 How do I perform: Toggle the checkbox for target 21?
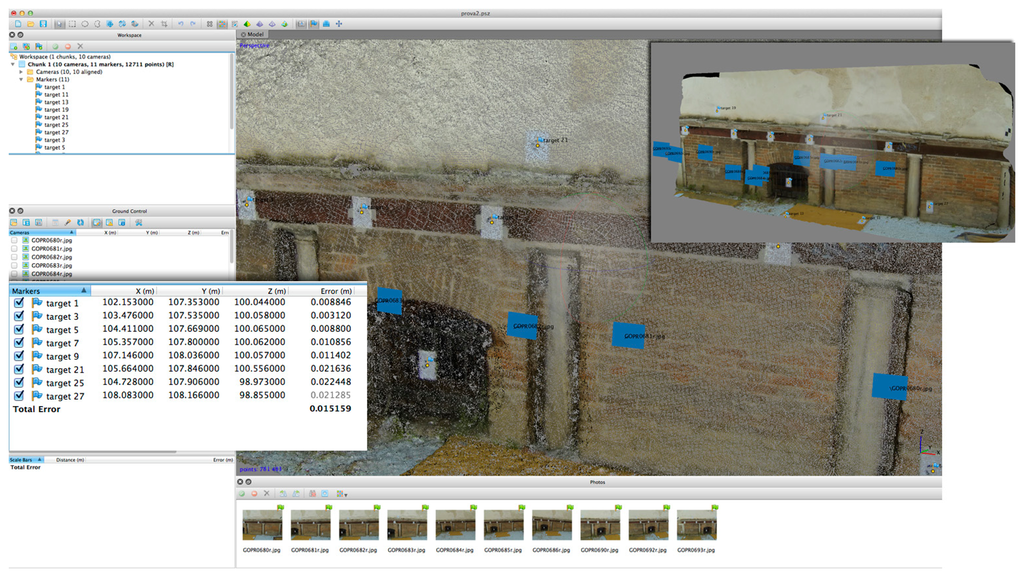[19, 370]
